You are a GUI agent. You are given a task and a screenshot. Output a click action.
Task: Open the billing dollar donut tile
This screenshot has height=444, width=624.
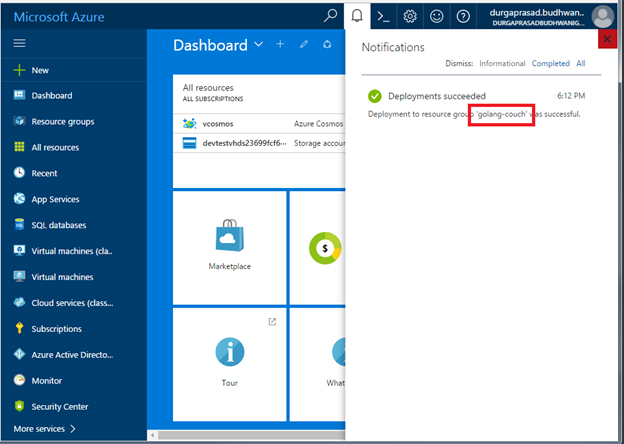325,248
